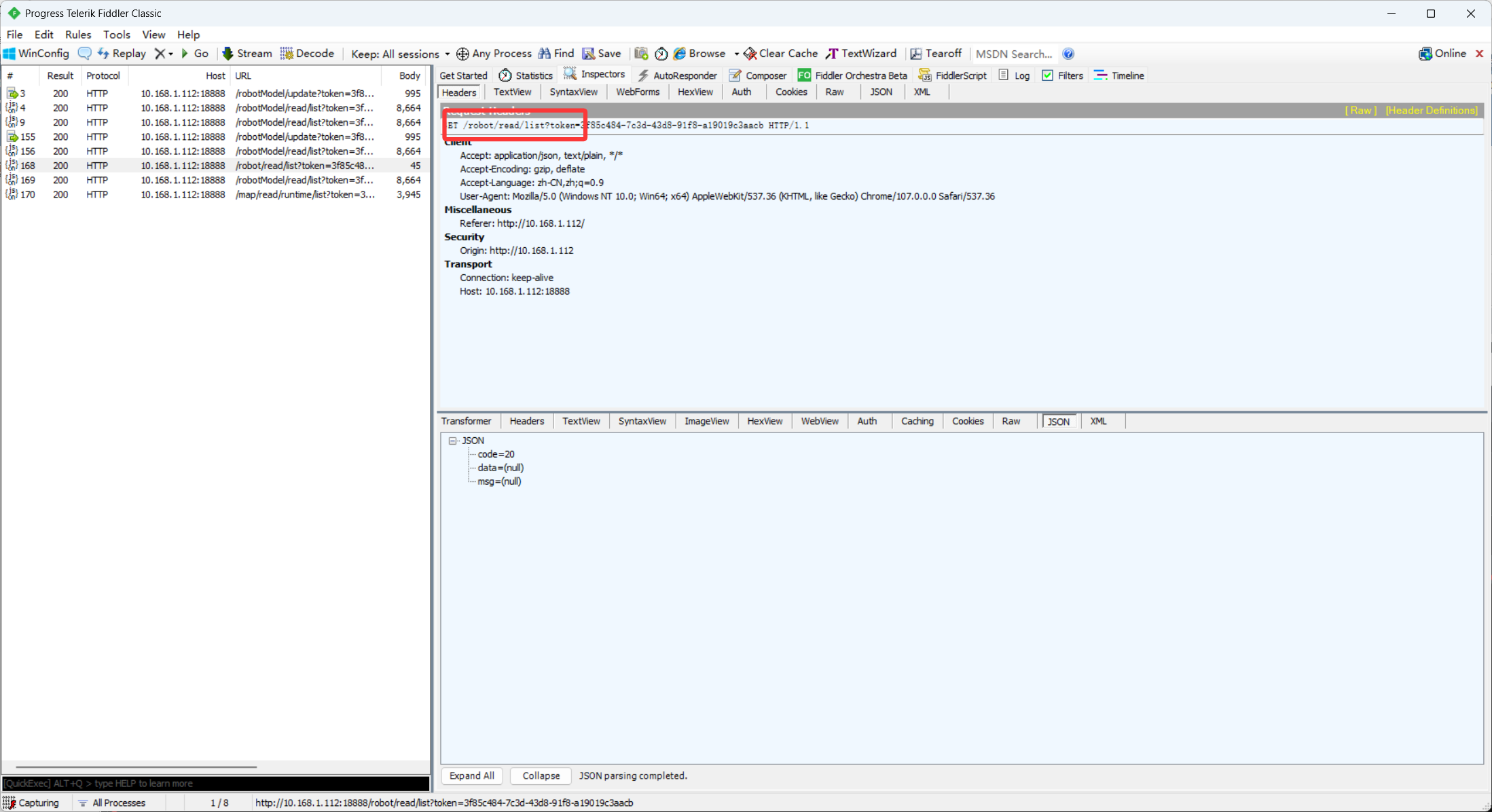This screenshot has width=1492, height=812.
Task: Open the View menu
Action: (x=153, y=35)
